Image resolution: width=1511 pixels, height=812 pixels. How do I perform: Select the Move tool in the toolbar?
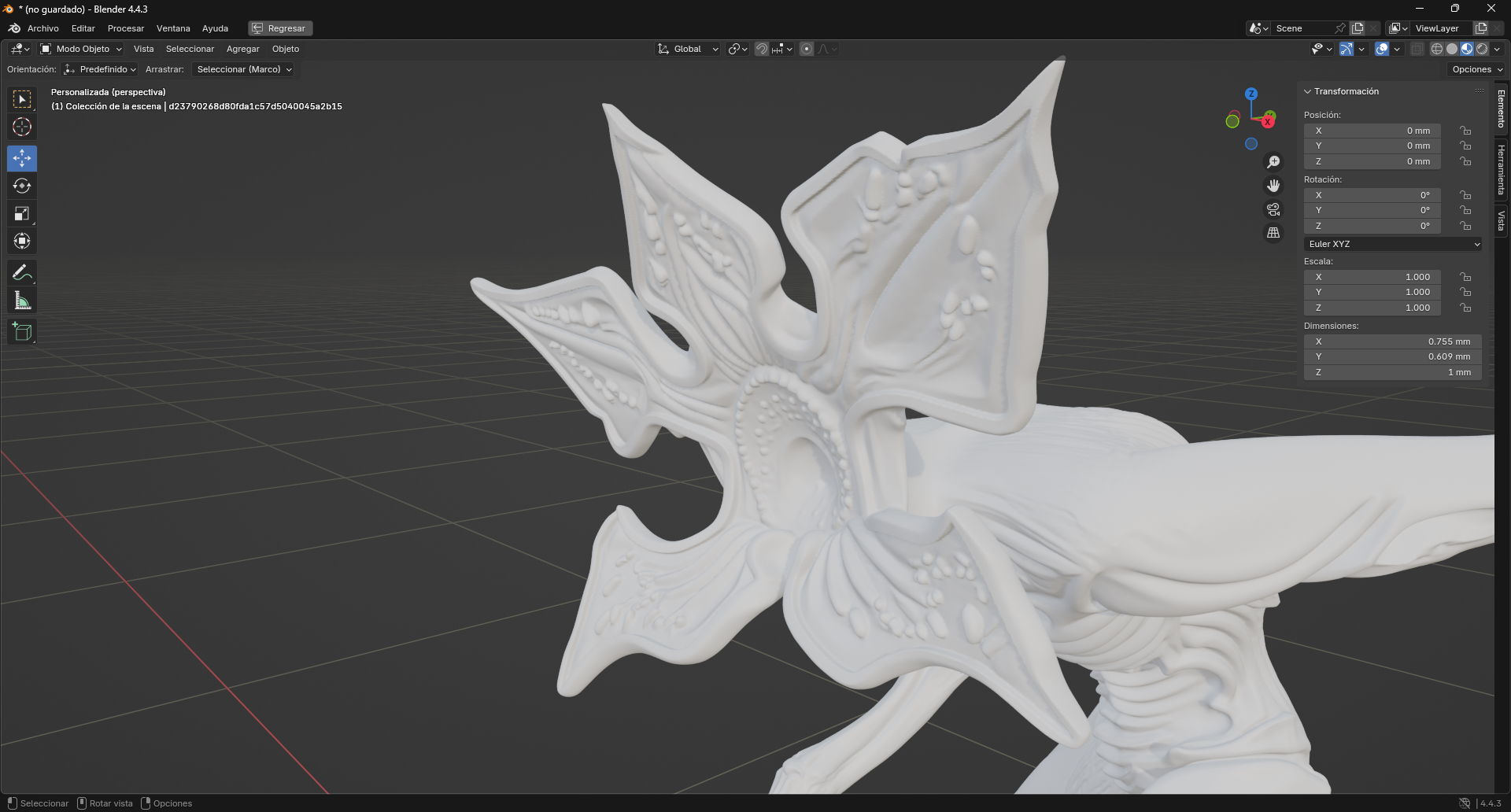(x=22, y=158)
